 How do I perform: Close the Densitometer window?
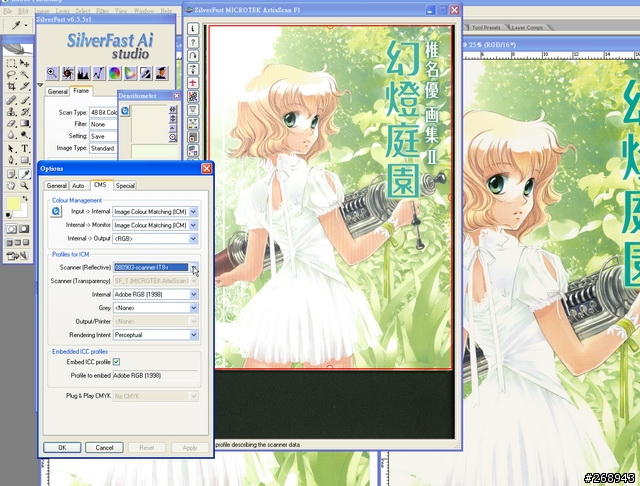[176, 95]
